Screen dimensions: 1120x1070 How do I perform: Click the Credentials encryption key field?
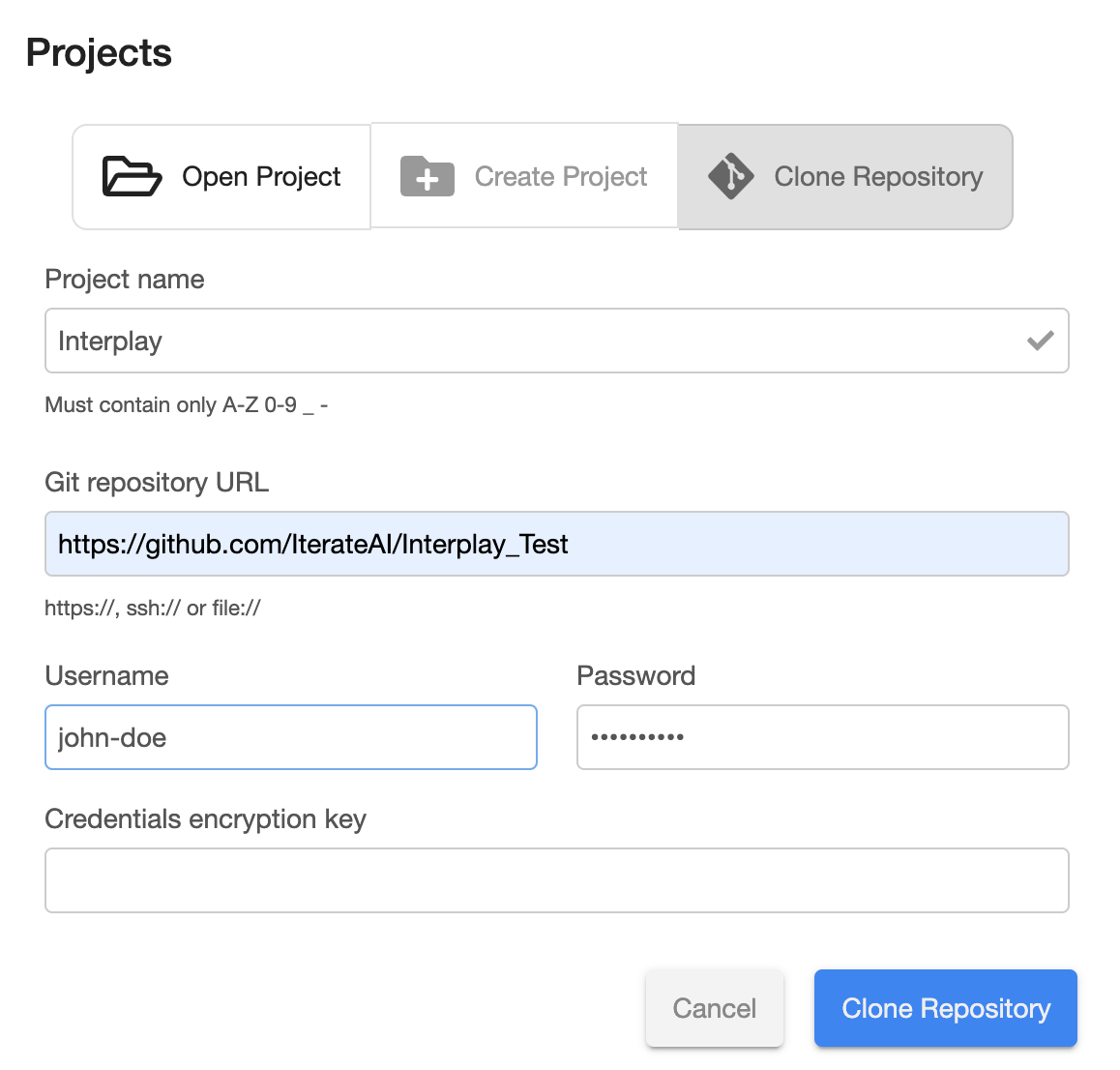click(556, 880)
